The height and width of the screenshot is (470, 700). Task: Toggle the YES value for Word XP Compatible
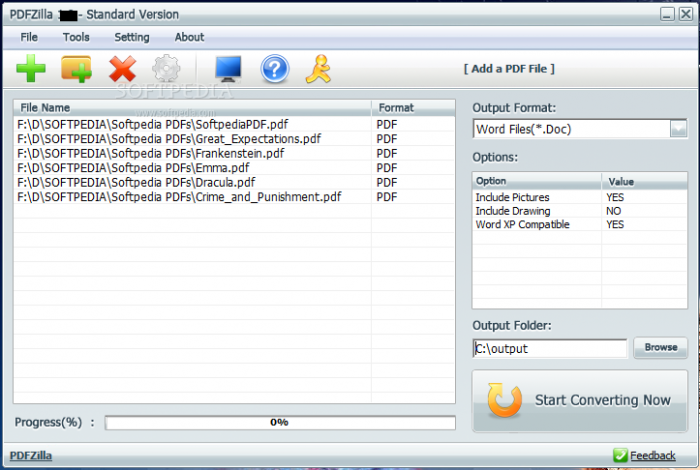(x=615, y=224)
